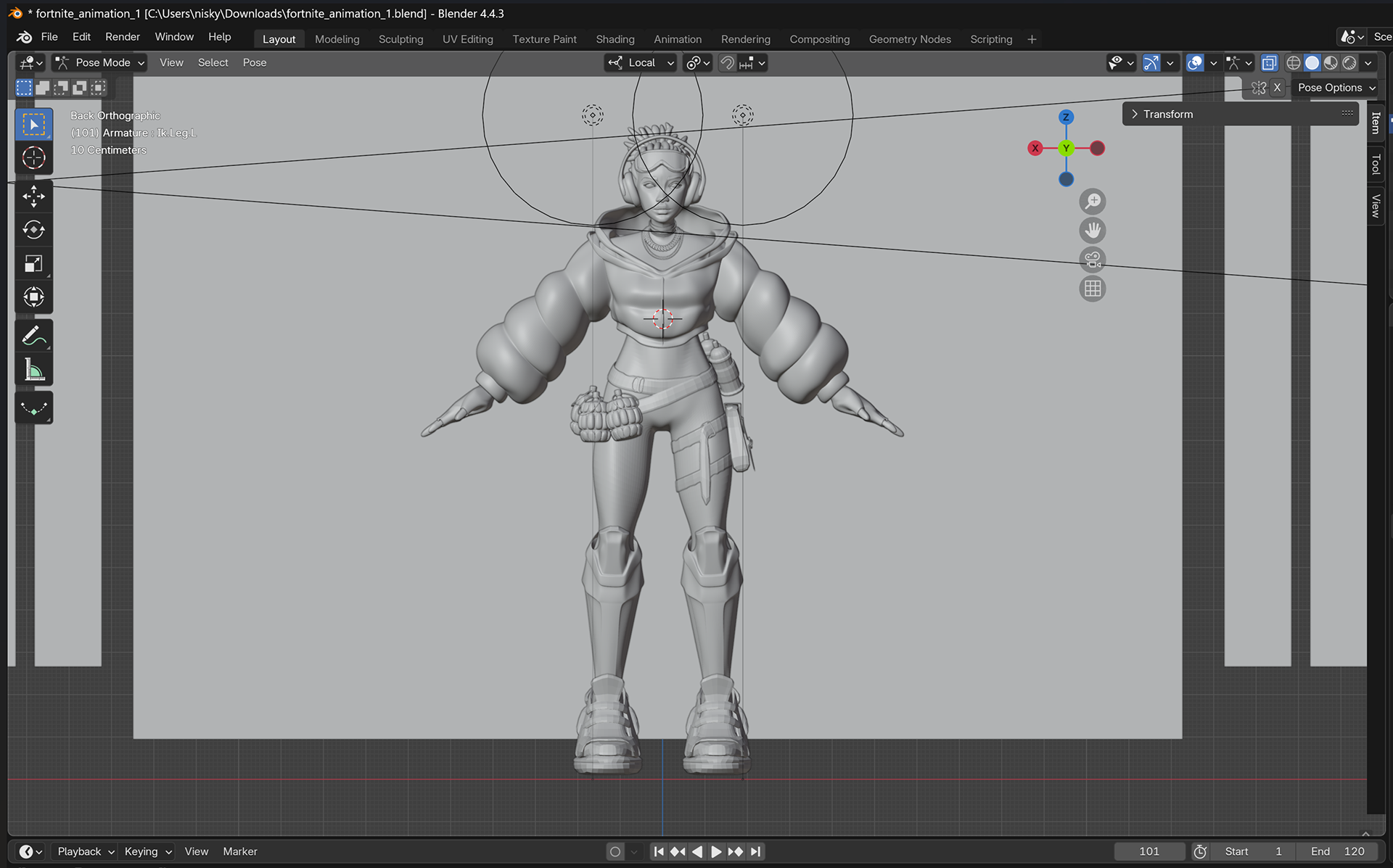Image resolution: width=1393 pixels, height=868 pixels.
Task: Open the Pose Mode dropdown
Action: pos(100,63)
